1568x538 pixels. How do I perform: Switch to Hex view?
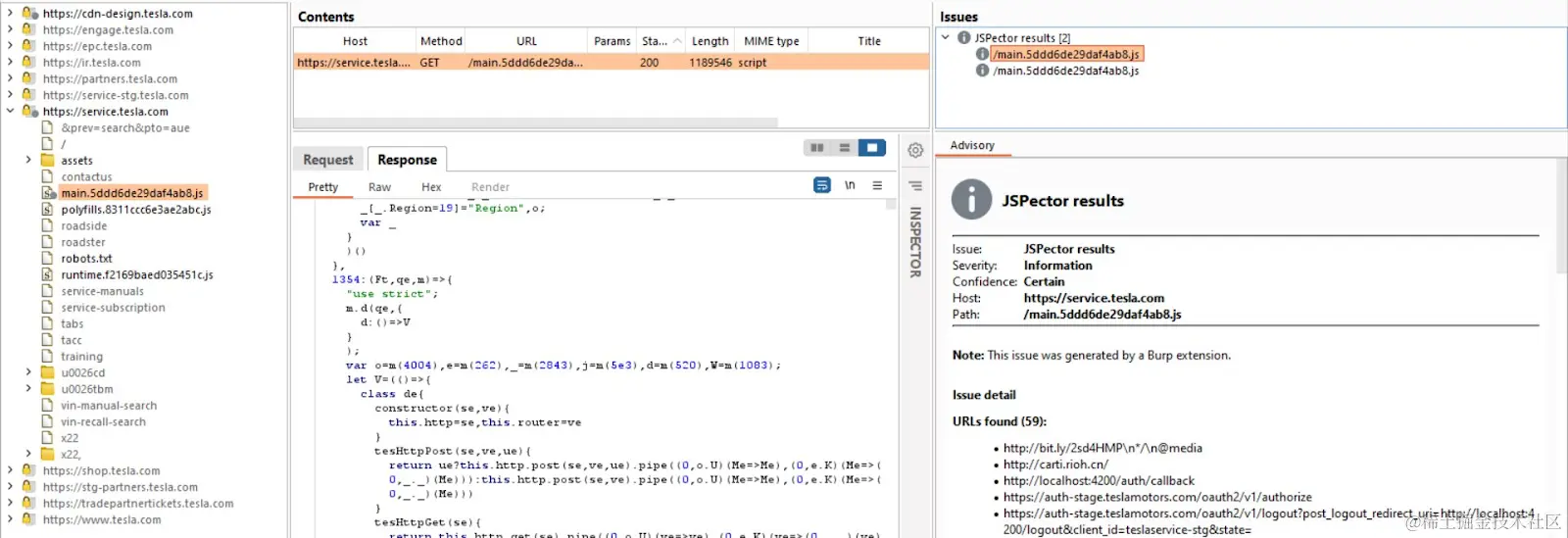pos(431,187)
